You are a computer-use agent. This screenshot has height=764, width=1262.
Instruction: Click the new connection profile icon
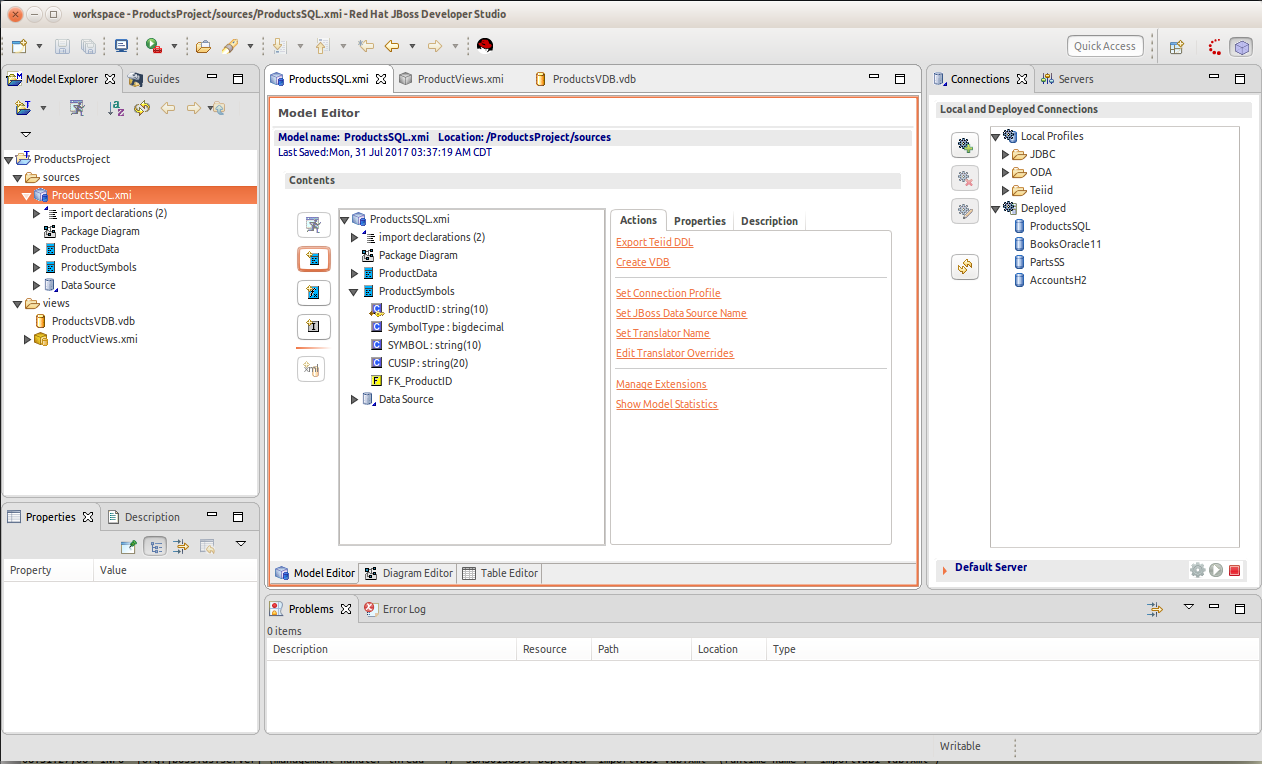tap(964, 146)
